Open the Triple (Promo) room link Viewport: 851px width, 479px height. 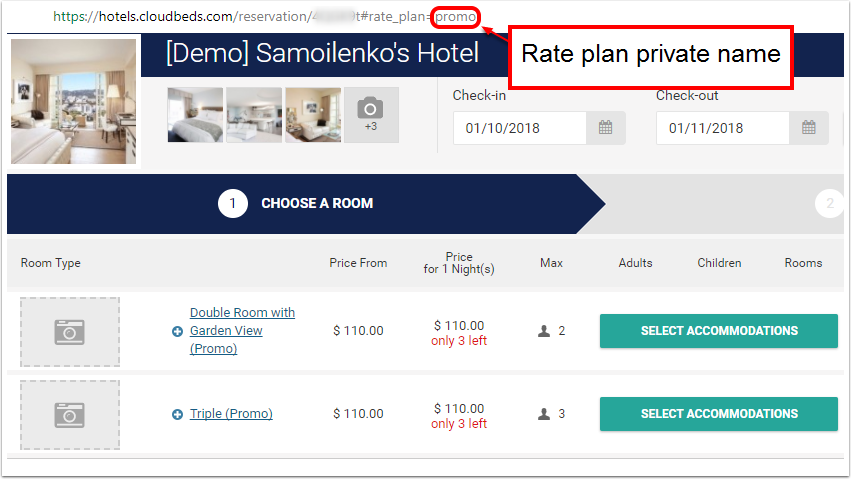pyautogui.click(x=231, y=414)
